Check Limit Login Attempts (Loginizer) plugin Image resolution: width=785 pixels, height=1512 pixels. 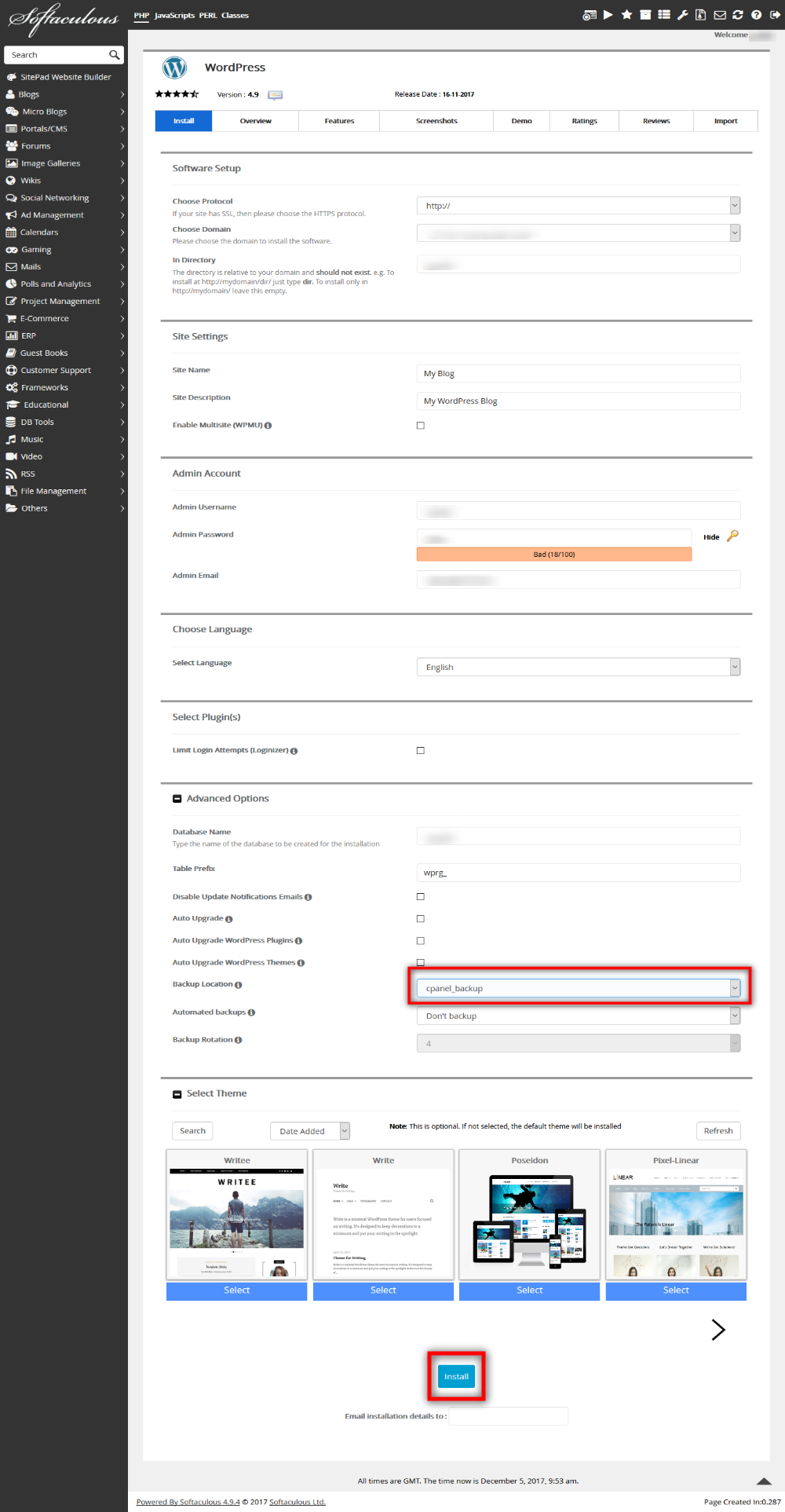pos(421,751)
